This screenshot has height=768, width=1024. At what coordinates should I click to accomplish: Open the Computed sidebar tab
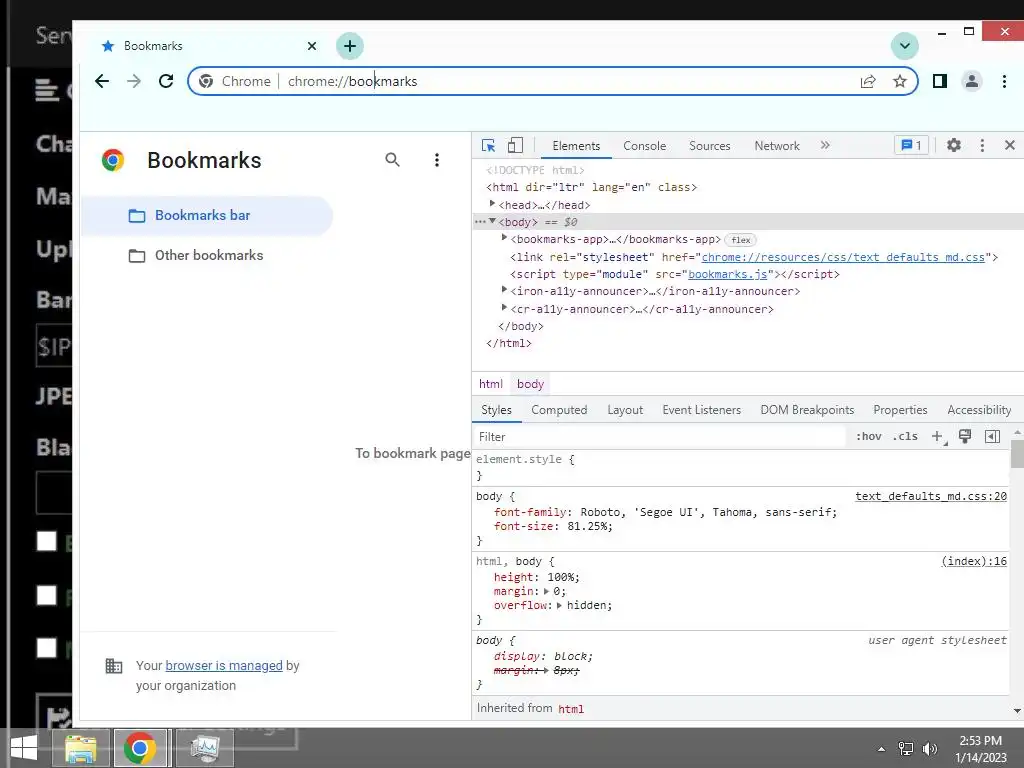[559, 410]
